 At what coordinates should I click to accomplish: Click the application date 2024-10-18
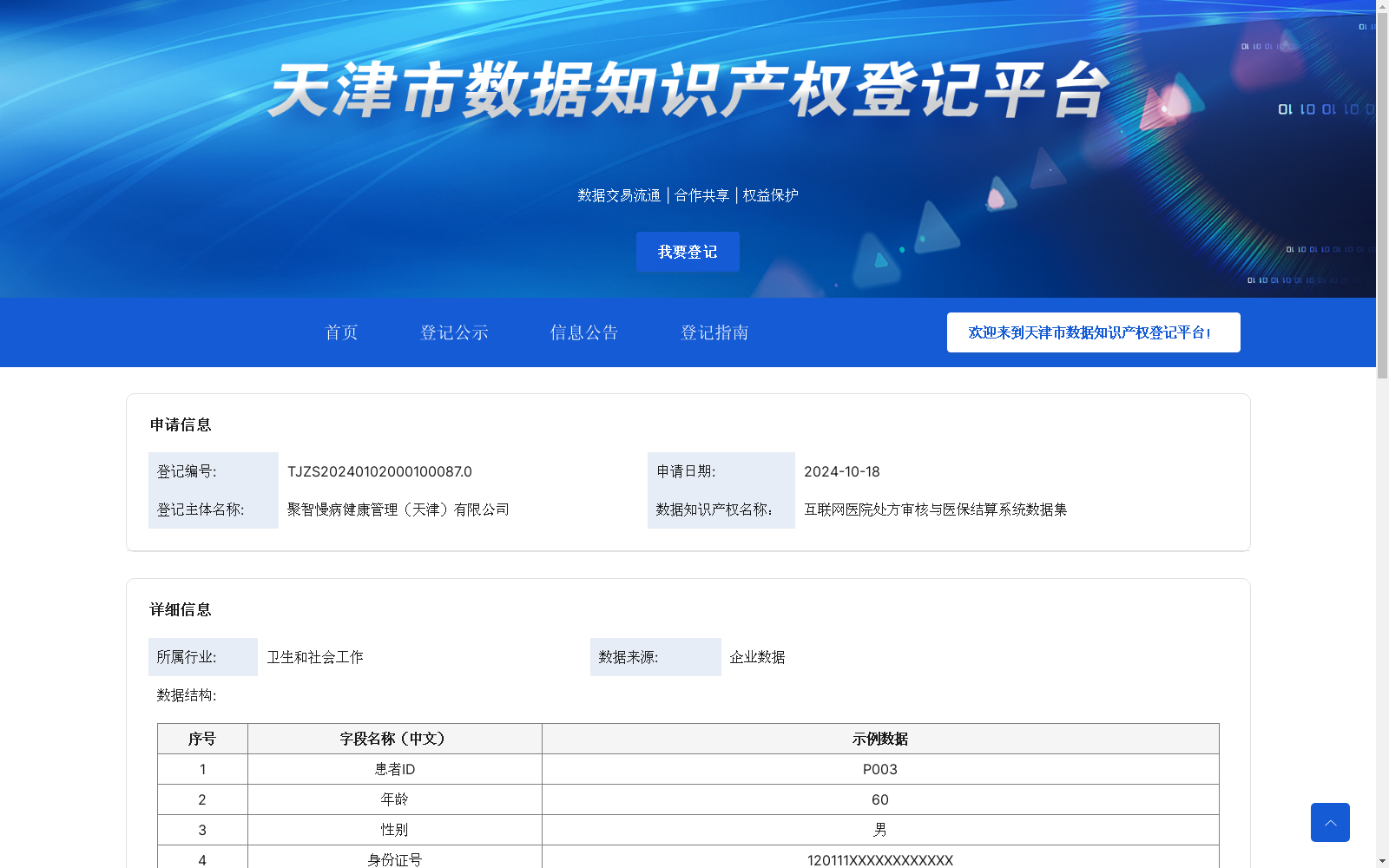(841, 471)
